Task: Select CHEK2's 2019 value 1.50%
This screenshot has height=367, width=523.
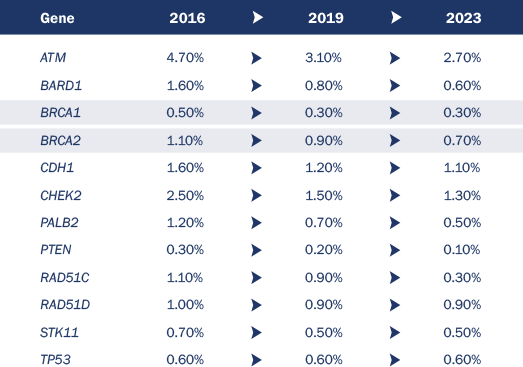Action: click(324, 196)
